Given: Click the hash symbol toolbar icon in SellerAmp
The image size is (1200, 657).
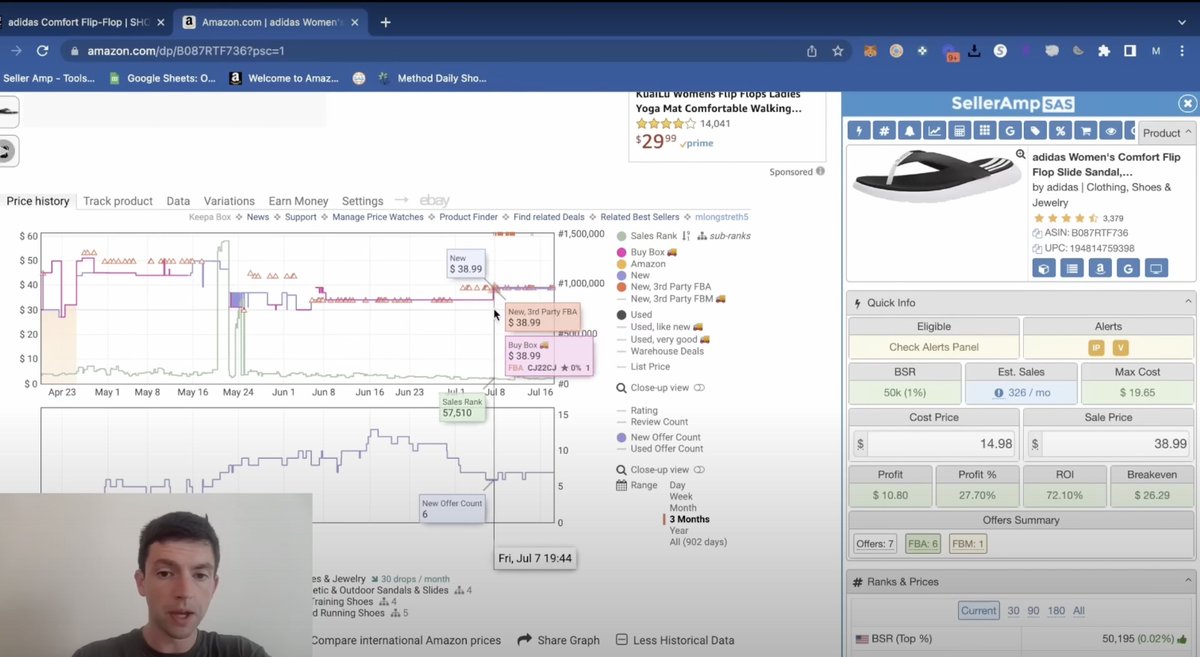Looking at the screenshot, I should [884, 131].
